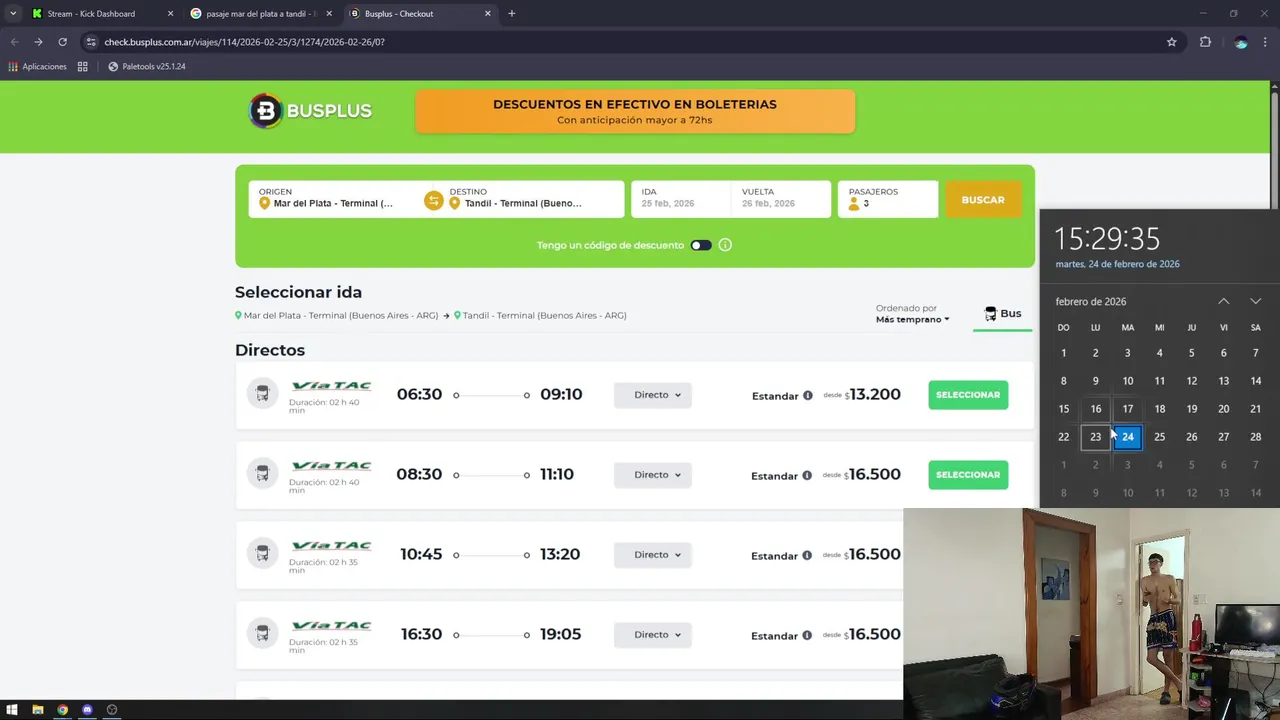The height and width of the screenshot is (720, 1280).
Task: Expand Directo dropdown on 10:45 trip
Action: point(653,555)
